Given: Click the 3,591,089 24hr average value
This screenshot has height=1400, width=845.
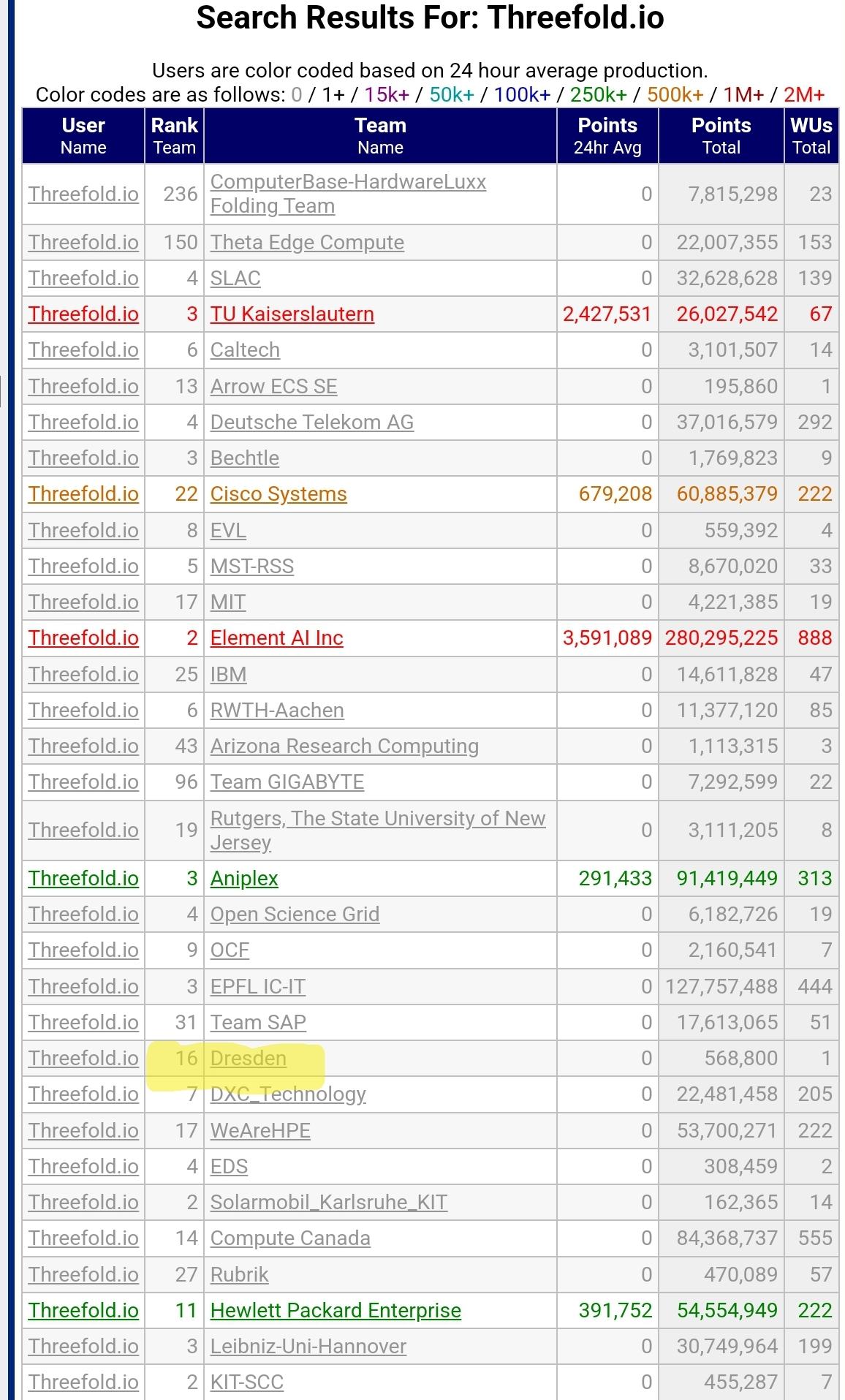Looking at the screenshot, I should tap(607, 637).
